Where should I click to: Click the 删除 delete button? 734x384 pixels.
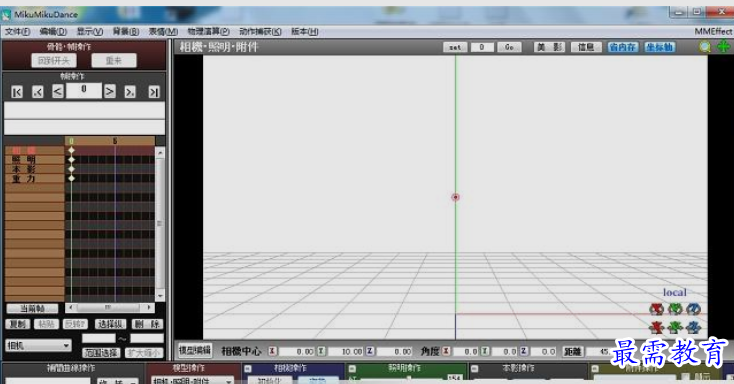[x=147, y=324]
